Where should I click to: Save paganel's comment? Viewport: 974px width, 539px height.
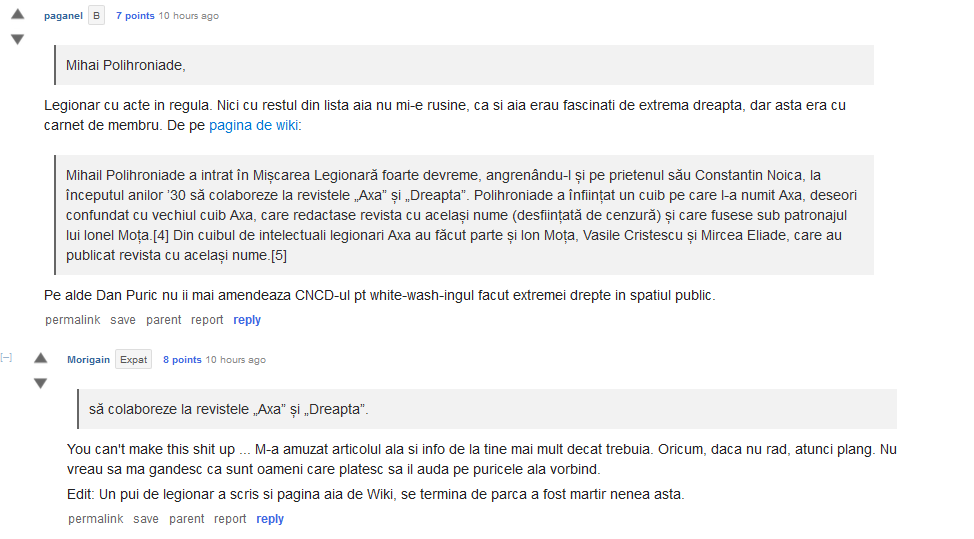coord(123,320)
